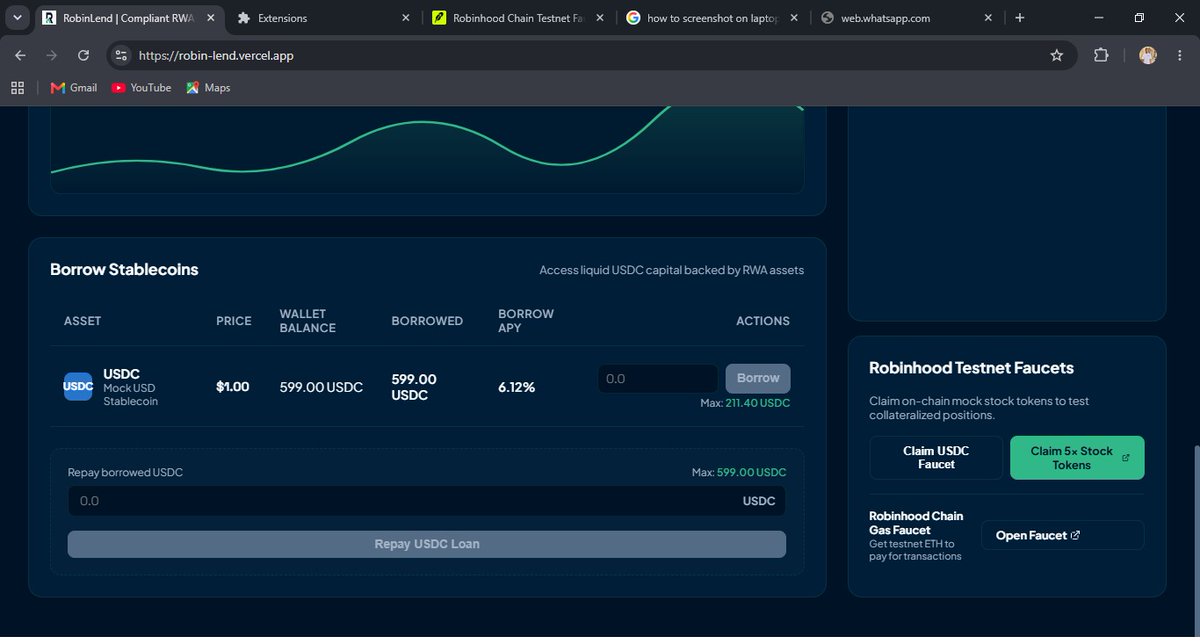Click the Claim 5× Stock Tokens button
The height and width of the screenshot is (644, 1200).
(1077, 458)
